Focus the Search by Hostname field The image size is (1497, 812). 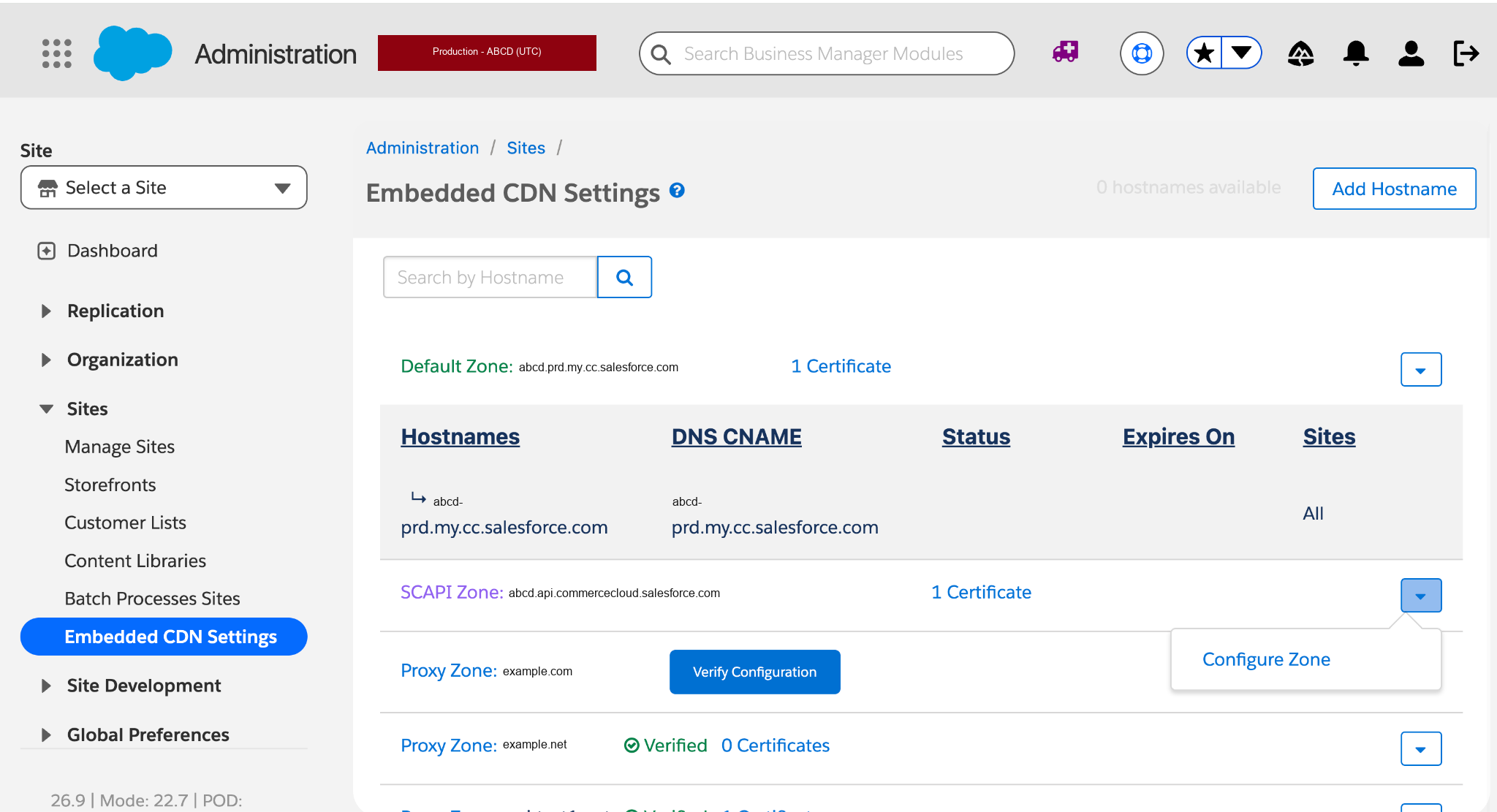point(490,277)
